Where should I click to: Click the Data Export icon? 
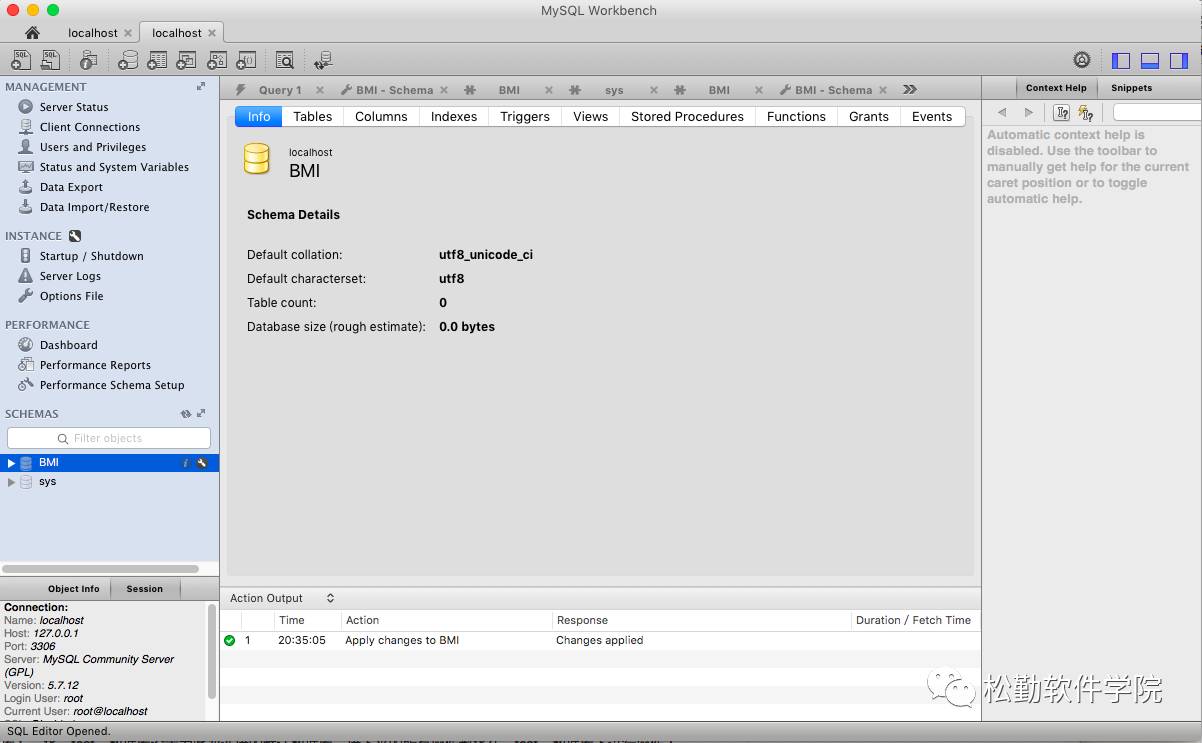[x=26, y=187]
